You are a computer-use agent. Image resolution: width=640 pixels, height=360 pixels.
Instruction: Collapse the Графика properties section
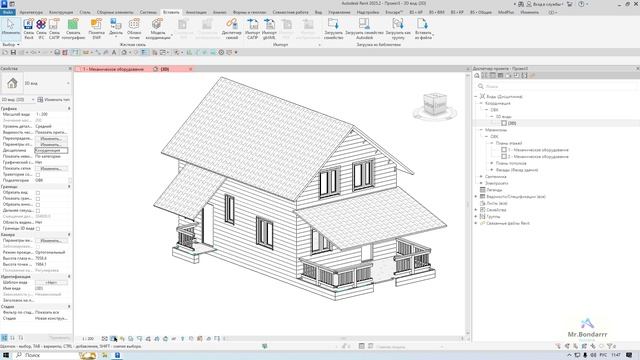tap(69, 109)
